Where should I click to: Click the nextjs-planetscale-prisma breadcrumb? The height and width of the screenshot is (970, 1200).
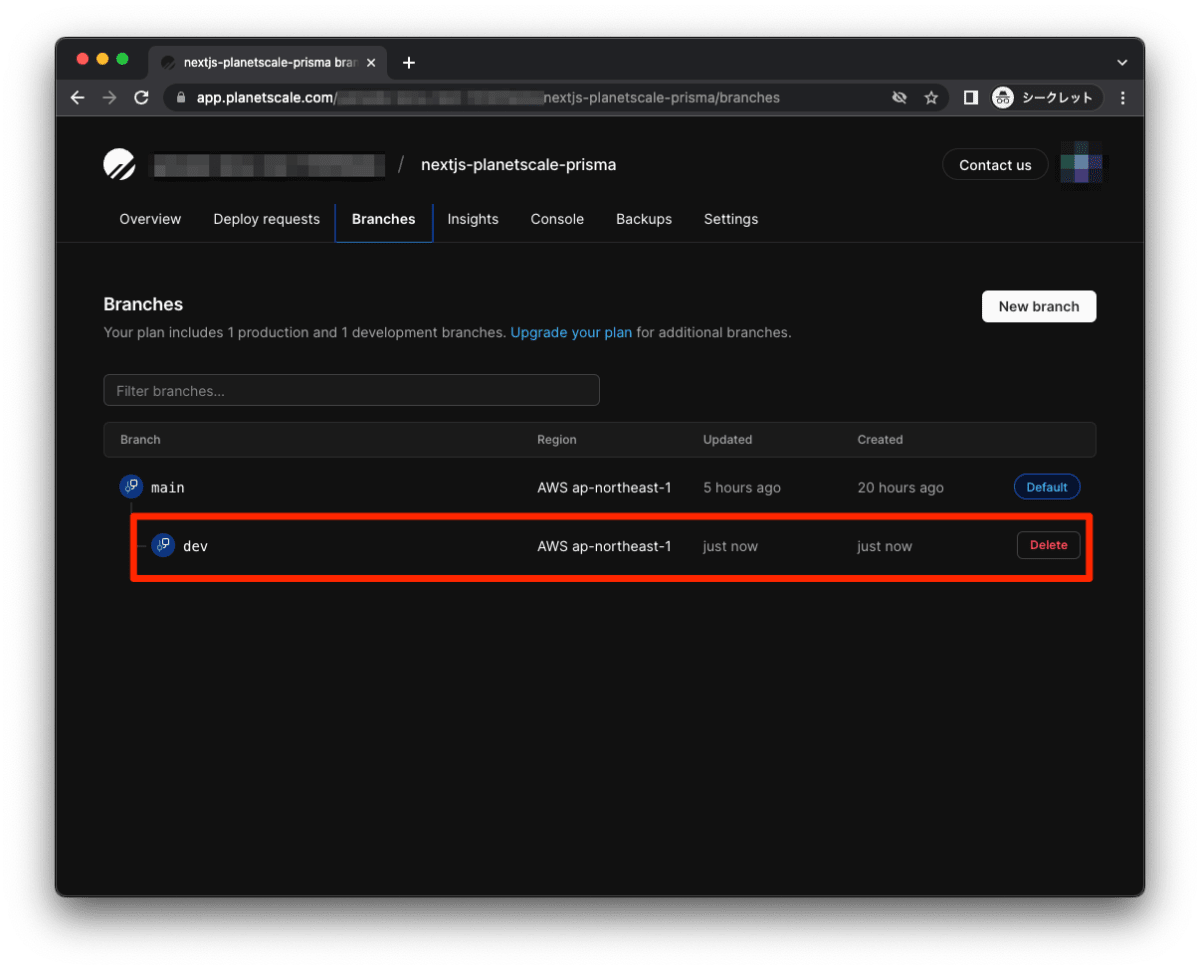coord(519,165)
